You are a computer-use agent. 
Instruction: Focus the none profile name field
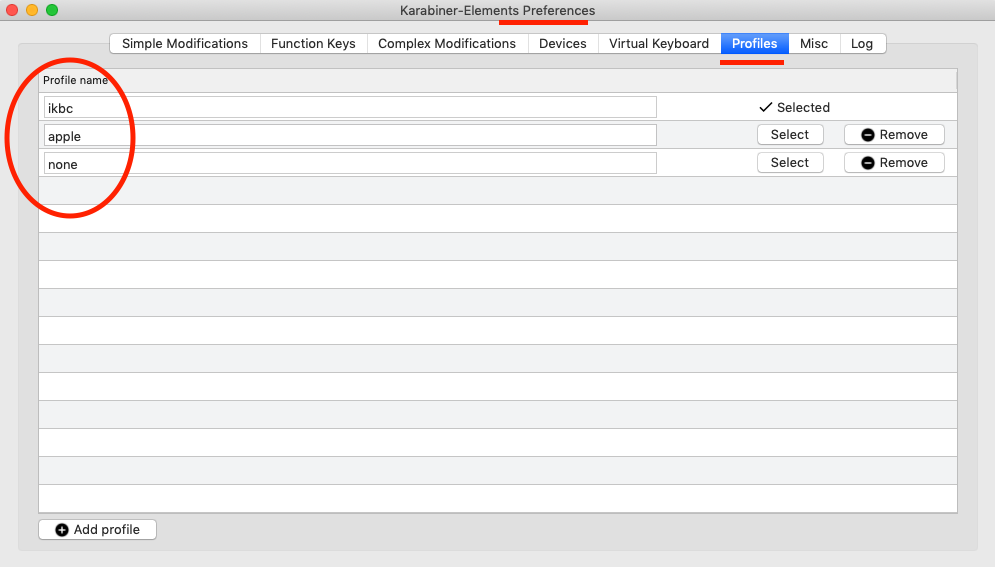click(x=350, y=164)
